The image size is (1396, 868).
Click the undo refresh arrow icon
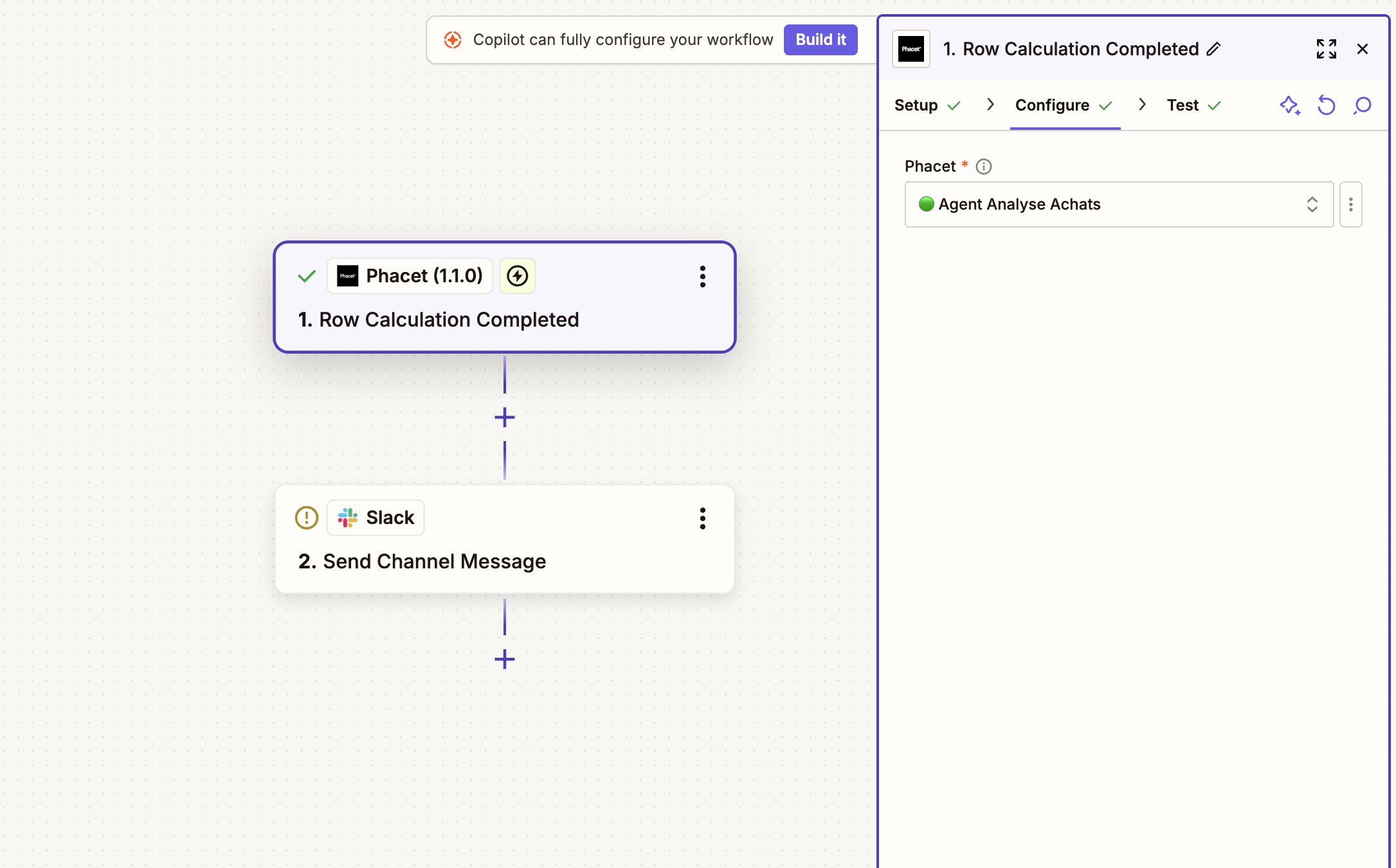click(1326, 105)
